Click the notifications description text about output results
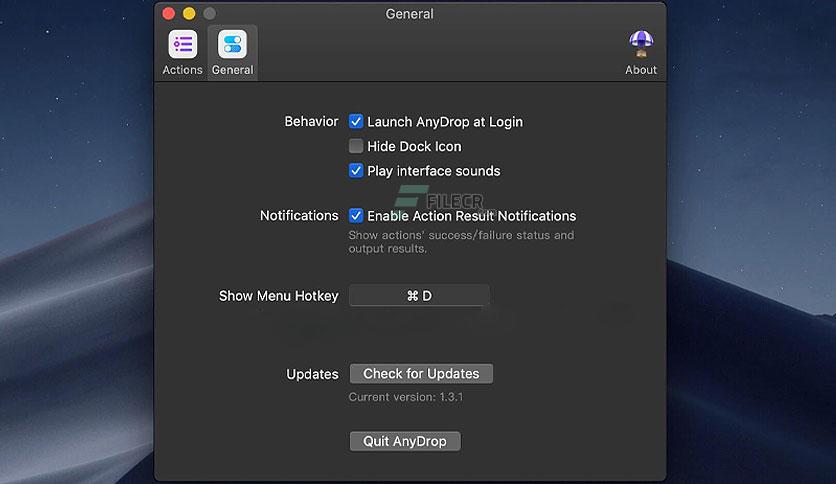Image resolution: width=836 pixels, height=484 pixels. (461, 242)
